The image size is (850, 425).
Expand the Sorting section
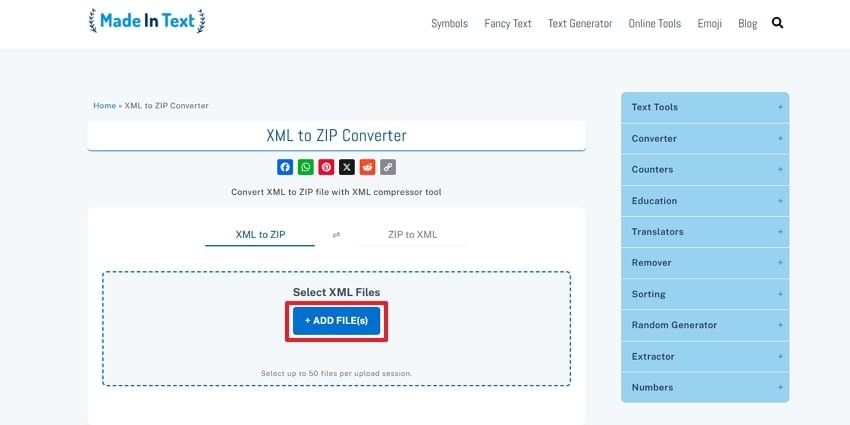point(705,294)
